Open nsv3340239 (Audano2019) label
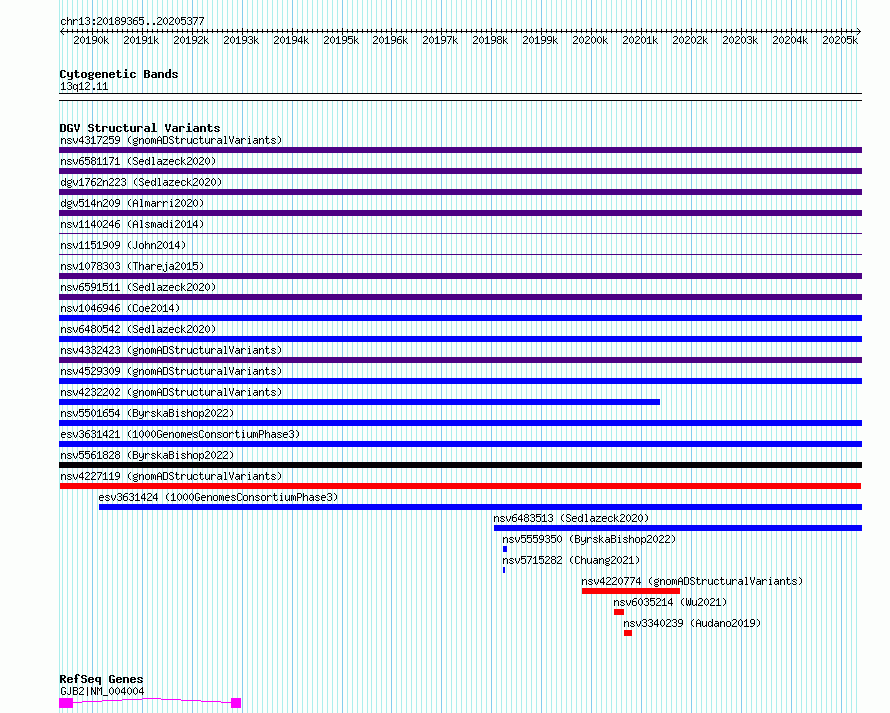 692,623
